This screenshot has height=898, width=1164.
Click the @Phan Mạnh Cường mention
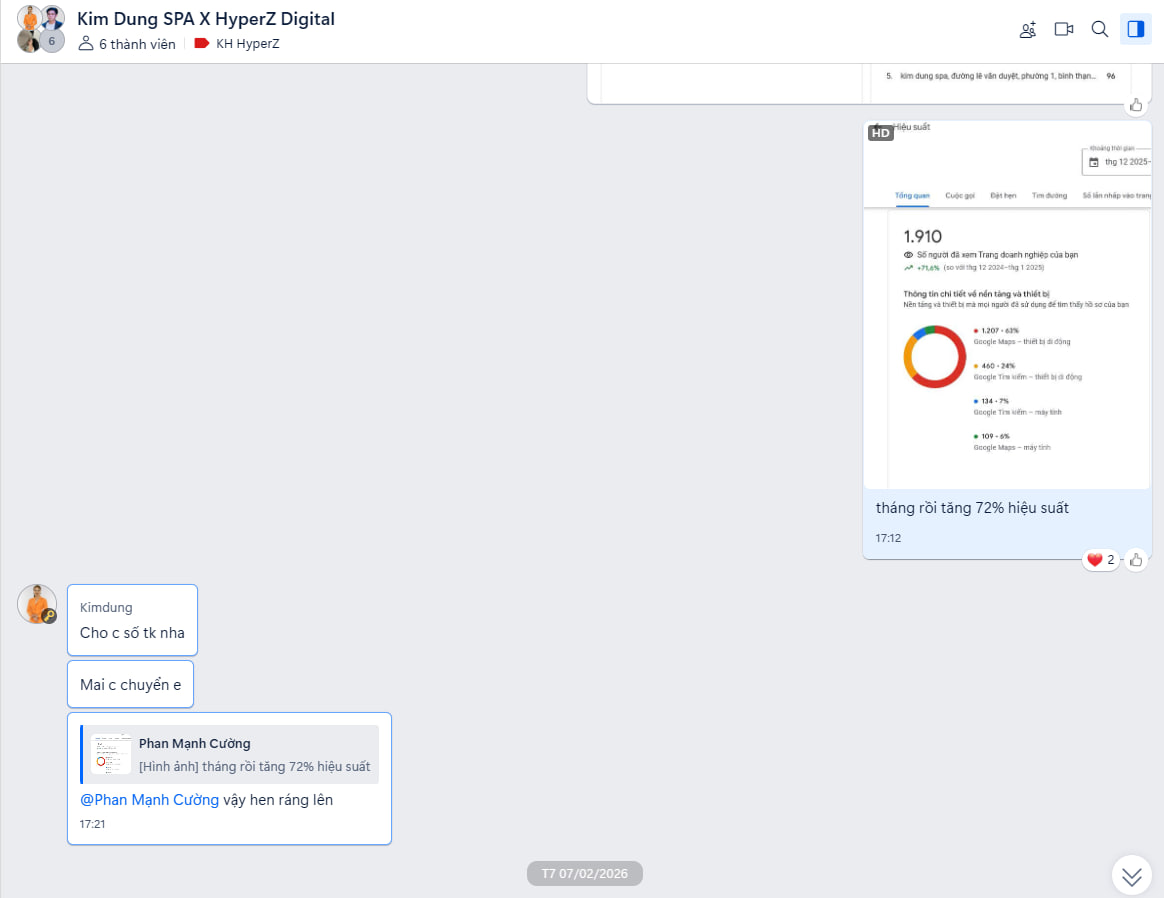[149, 800]
